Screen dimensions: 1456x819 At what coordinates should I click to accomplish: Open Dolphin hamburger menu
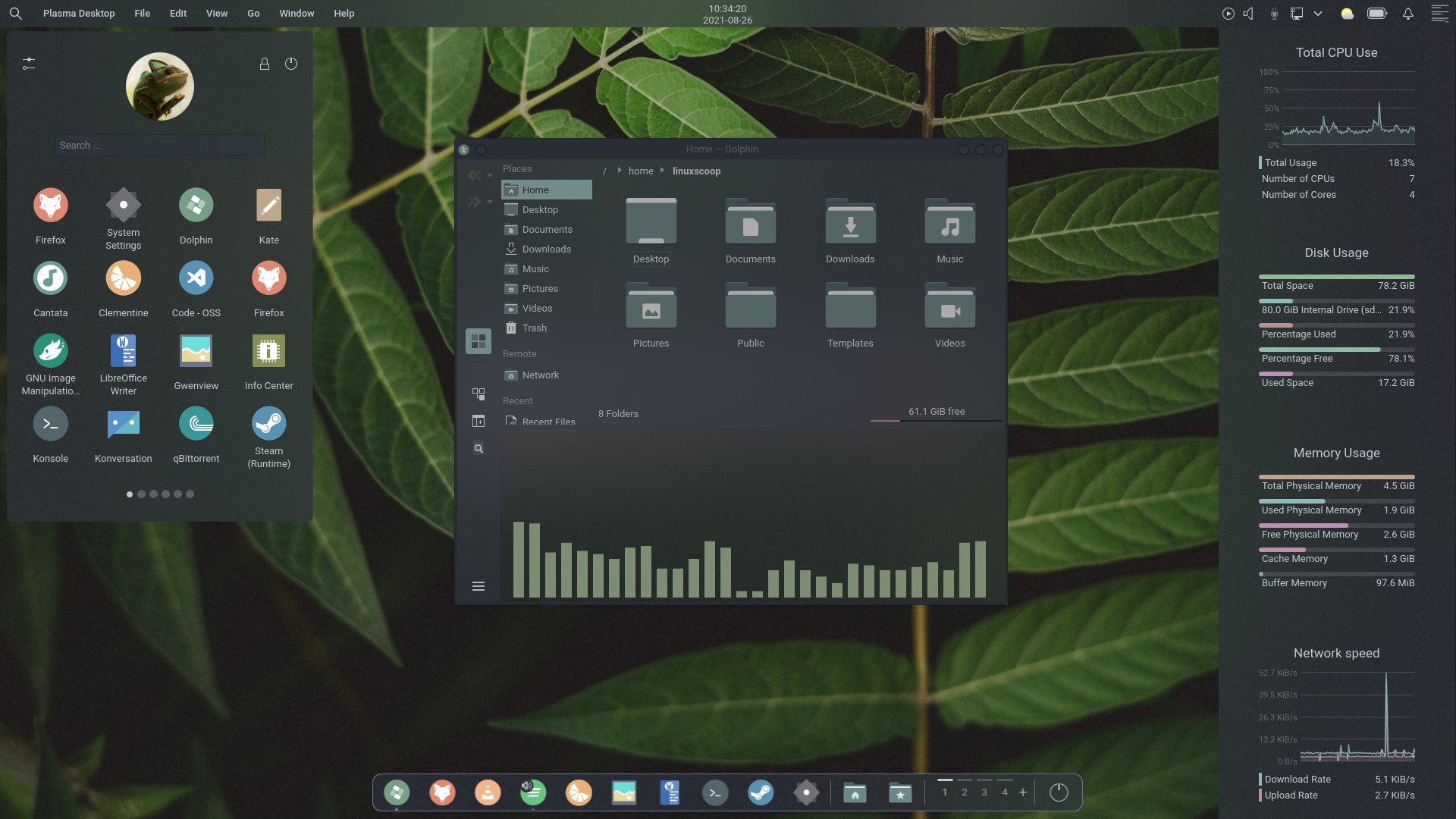coord(479,586)
